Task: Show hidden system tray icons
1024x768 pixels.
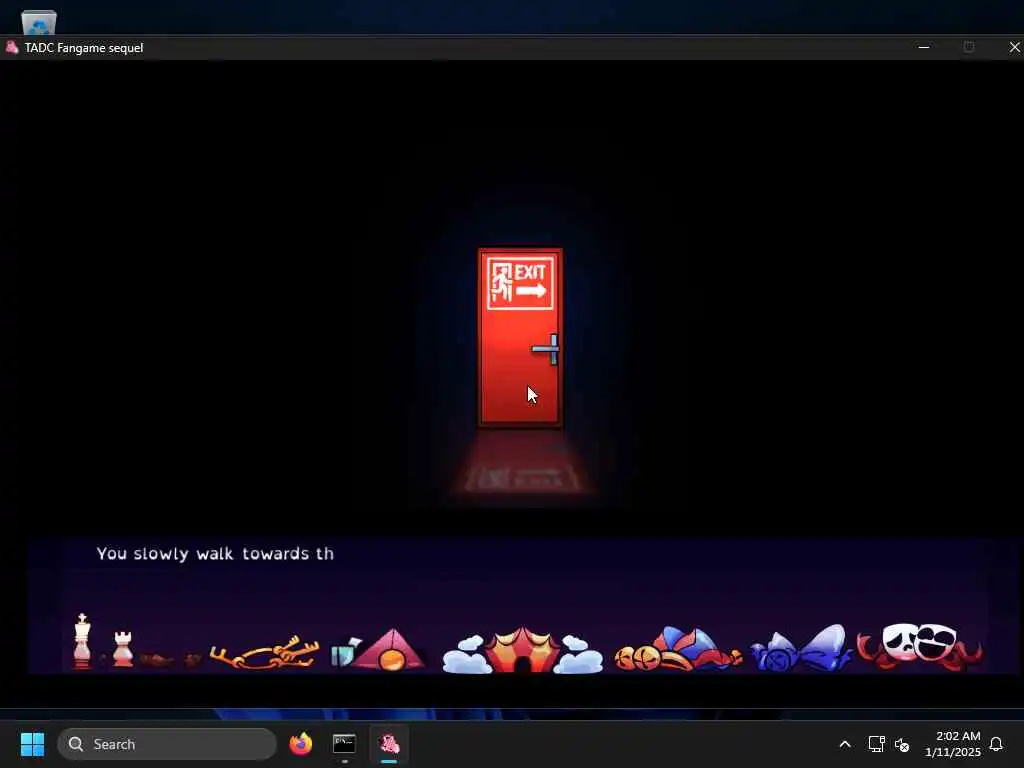Action: coord(844,744)
